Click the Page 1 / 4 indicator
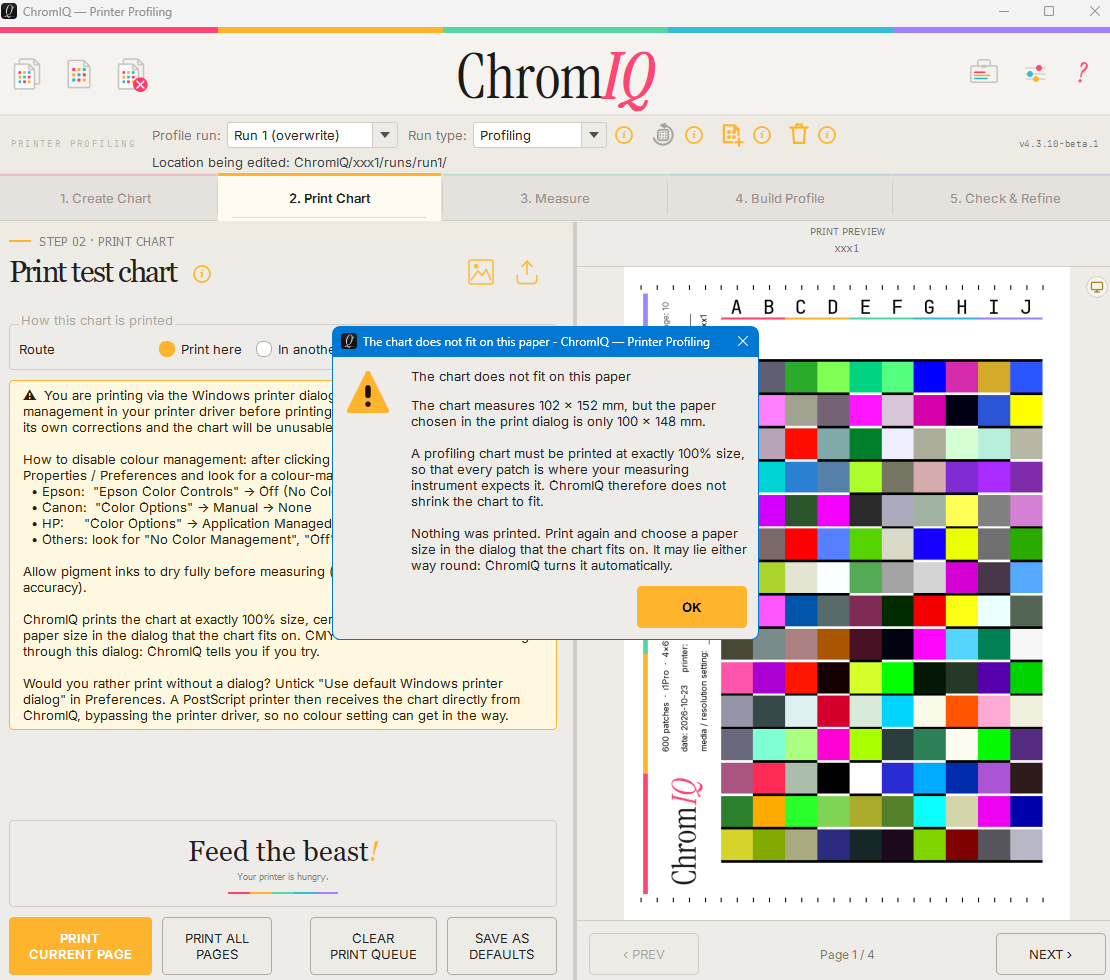Image resolution: width=1110 pixels, height=980 pixels. 847,955
